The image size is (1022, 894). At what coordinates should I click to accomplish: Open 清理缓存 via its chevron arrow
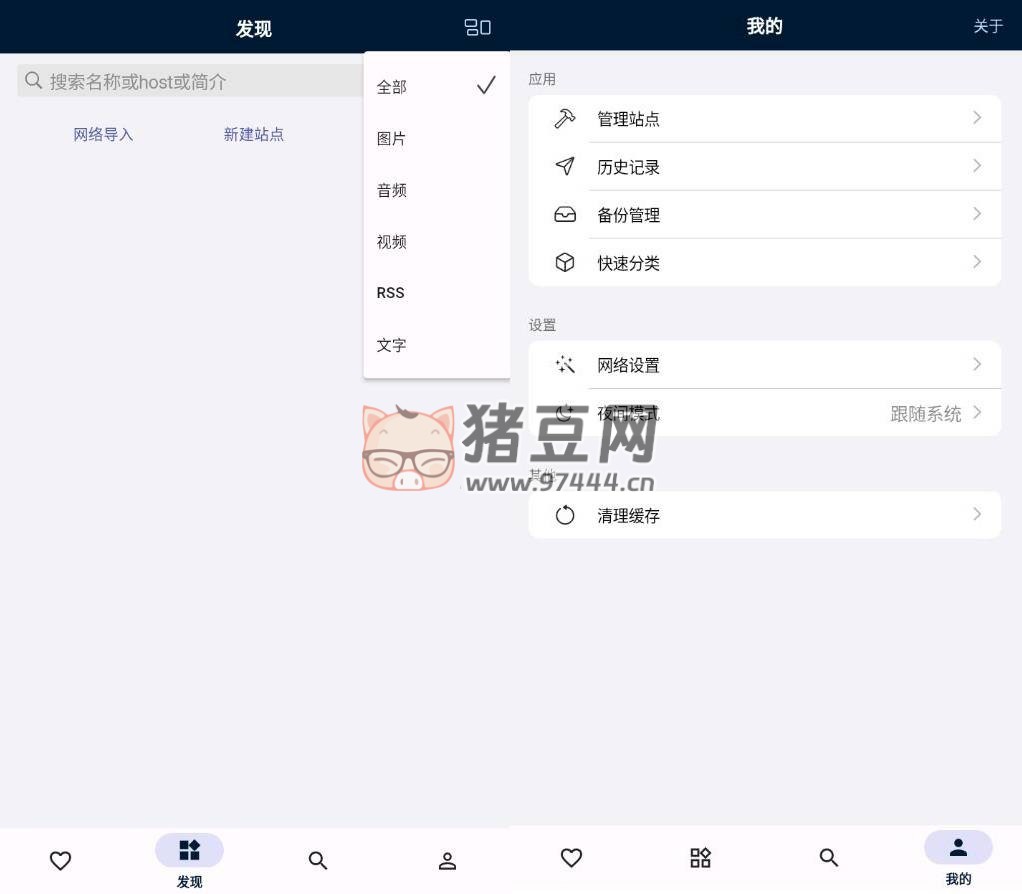(977, 514)
